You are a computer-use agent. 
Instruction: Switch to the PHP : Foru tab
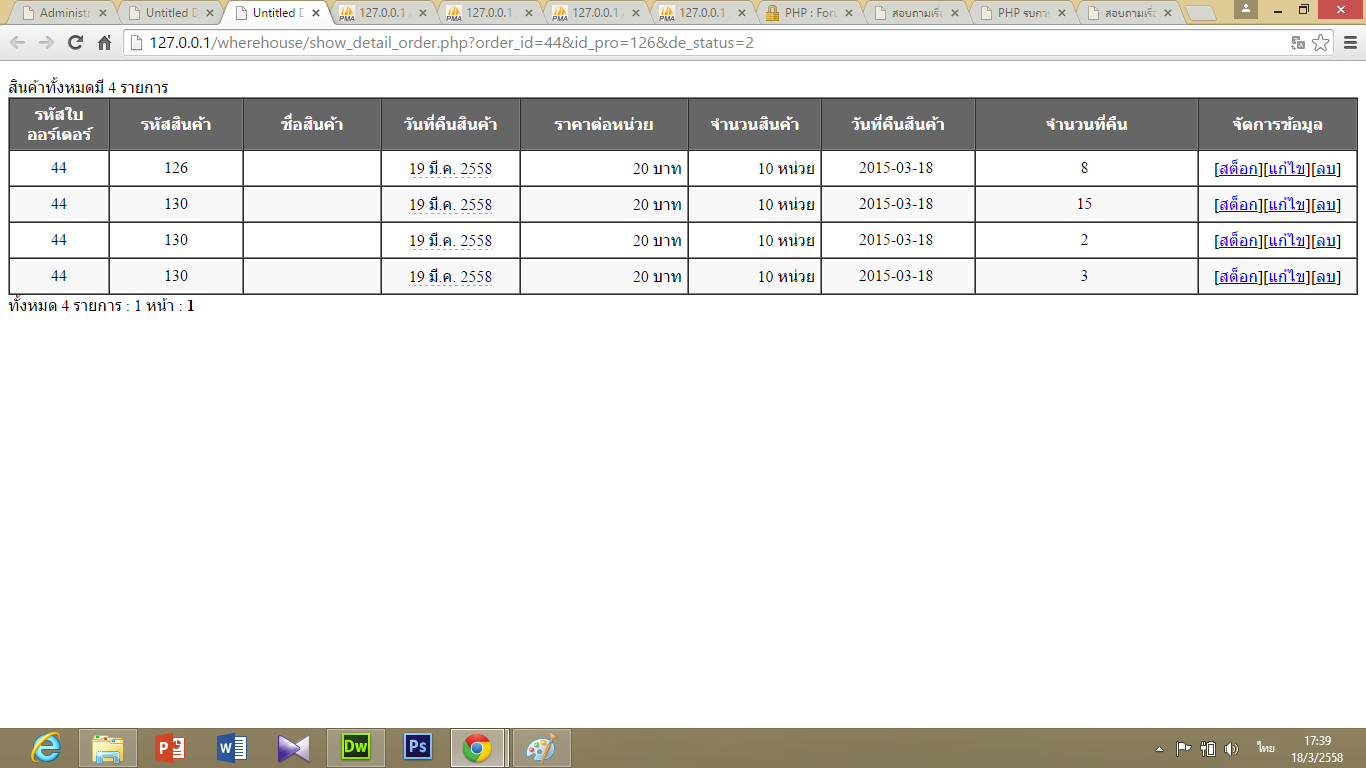[x=811, y=13]
